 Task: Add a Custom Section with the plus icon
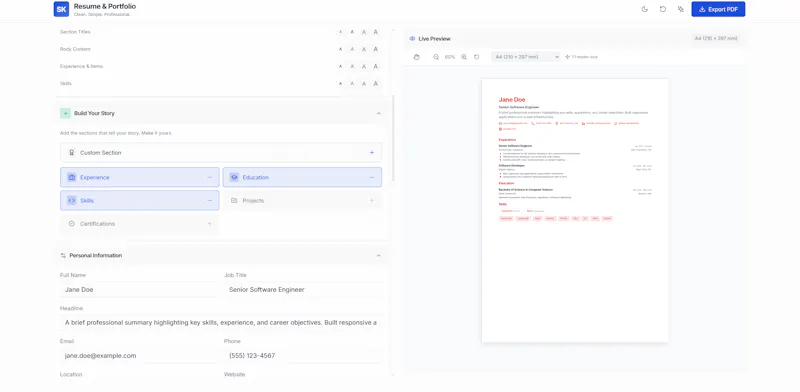(x=372, y=153)
